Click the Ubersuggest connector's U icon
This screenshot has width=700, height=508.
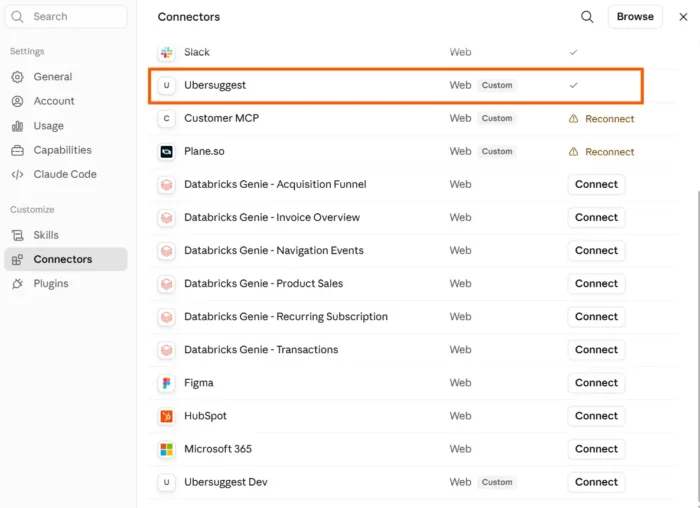(x=167, y=85)
